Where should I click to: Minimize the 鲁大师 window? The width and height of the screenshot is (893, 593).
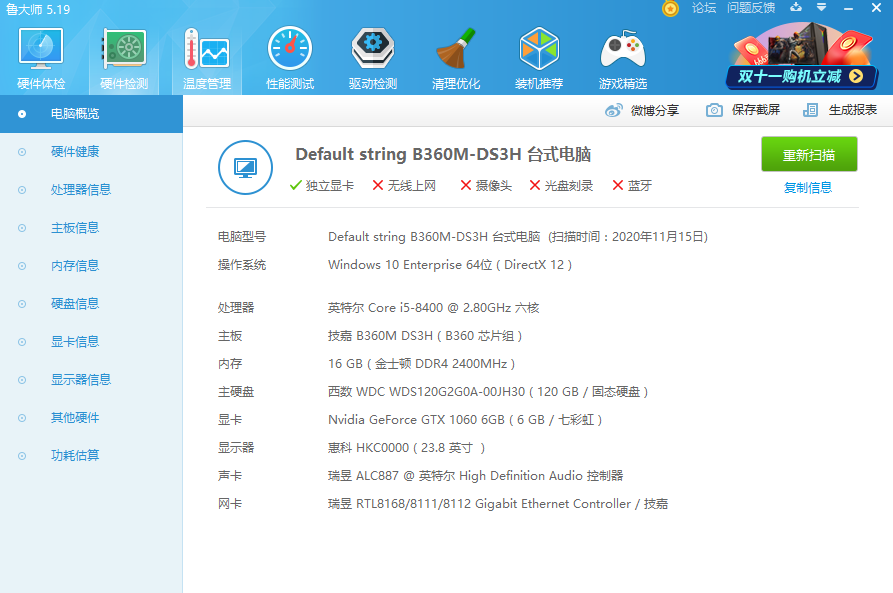[849, 9]
